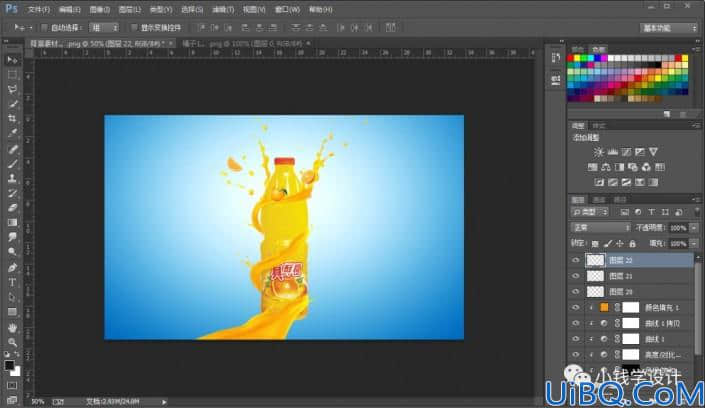Click the foreground color box
705x408 pixels.
[9, 365]
